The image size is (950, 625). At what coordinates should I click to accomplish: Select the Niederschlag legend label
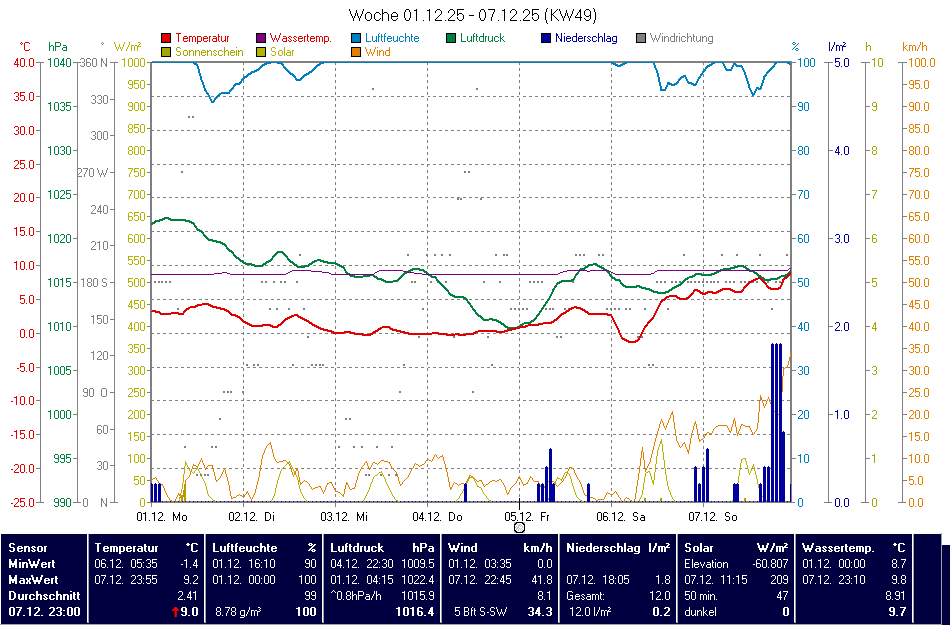click(586, 38)
